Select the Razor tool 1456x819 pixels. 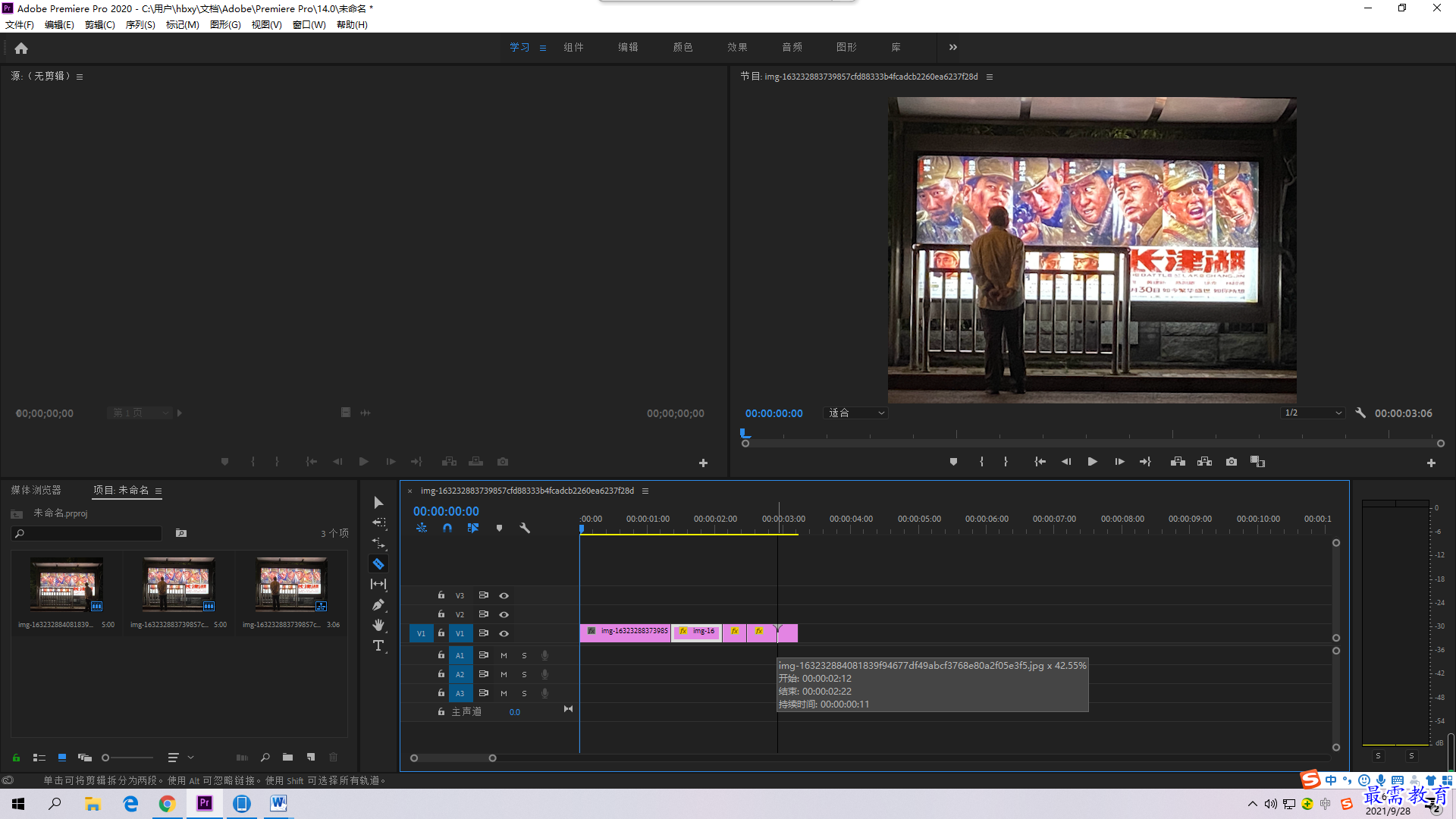[x=378, y=563]
